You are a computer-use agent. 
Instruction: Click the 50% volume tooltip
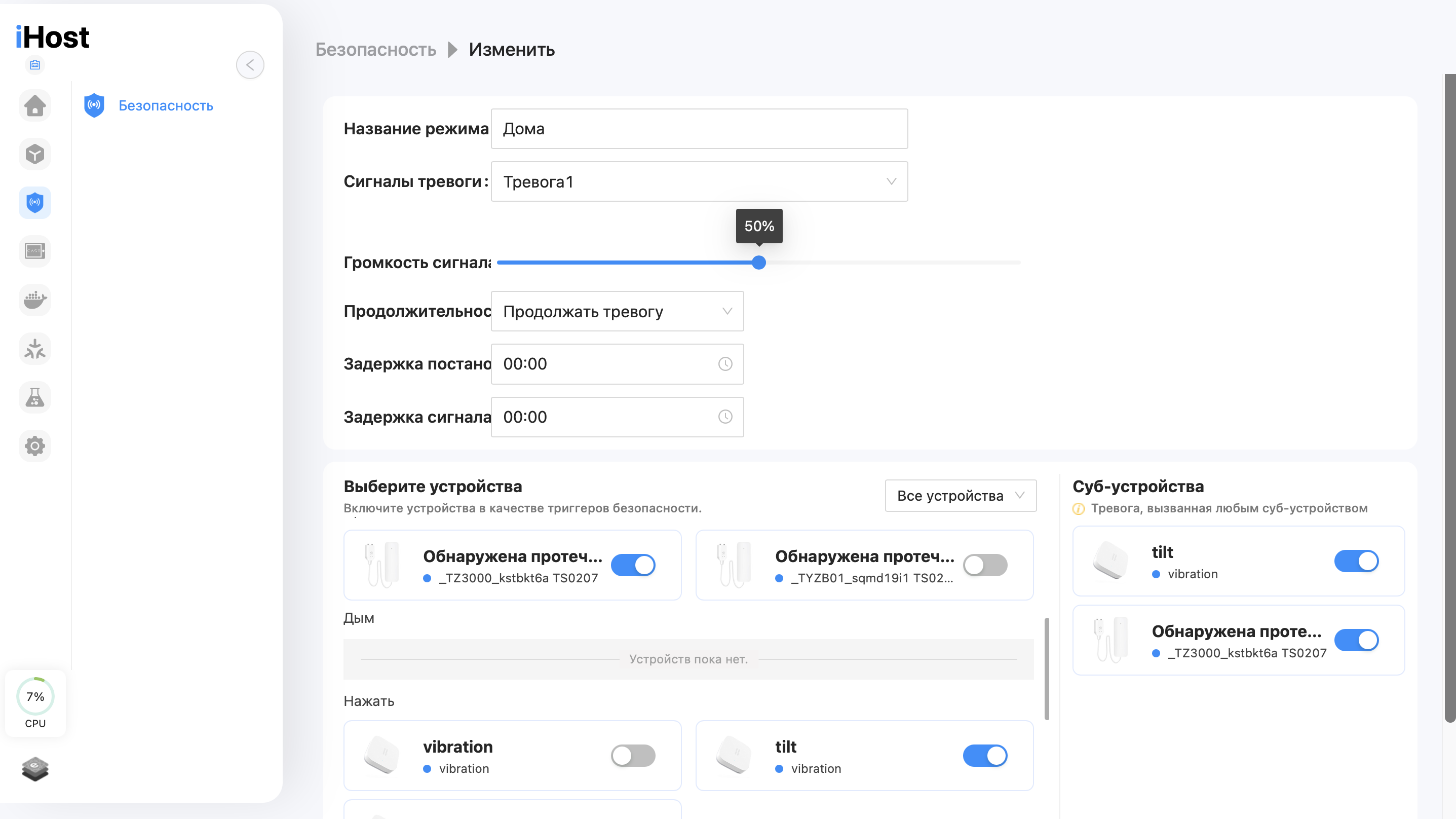[x=759, y=226]
